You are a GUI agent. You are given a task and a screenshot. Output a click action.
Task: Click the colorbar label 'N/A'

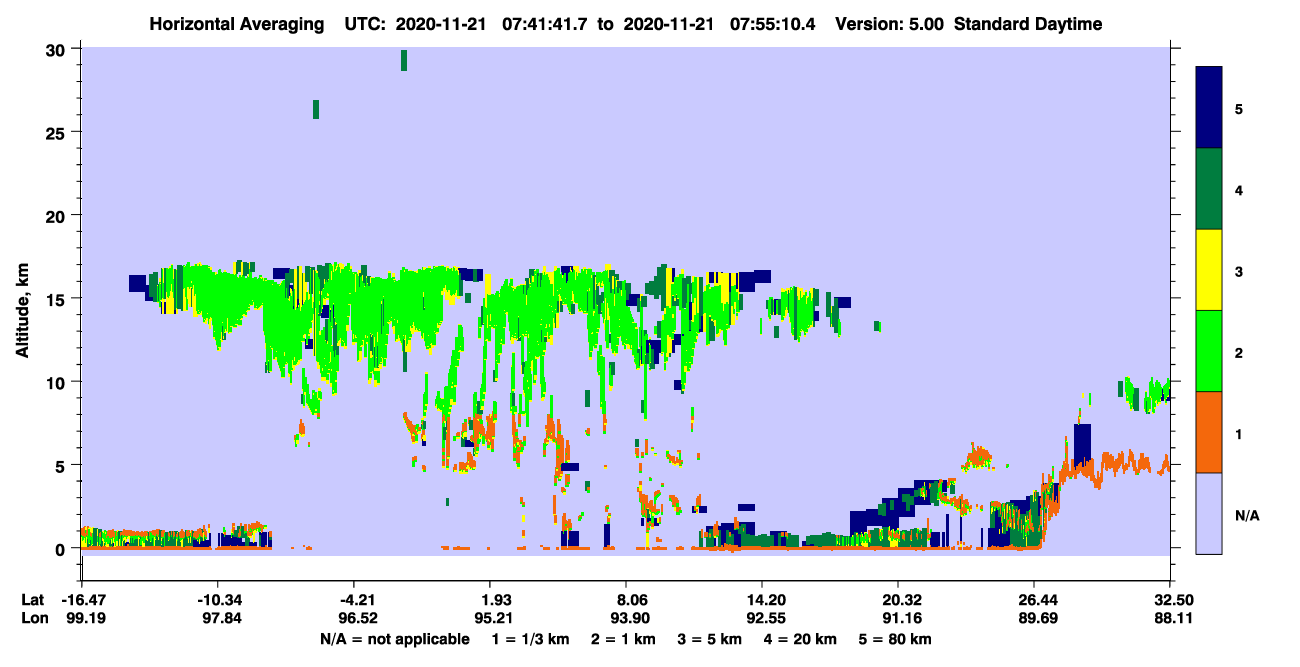point(1246,515)
